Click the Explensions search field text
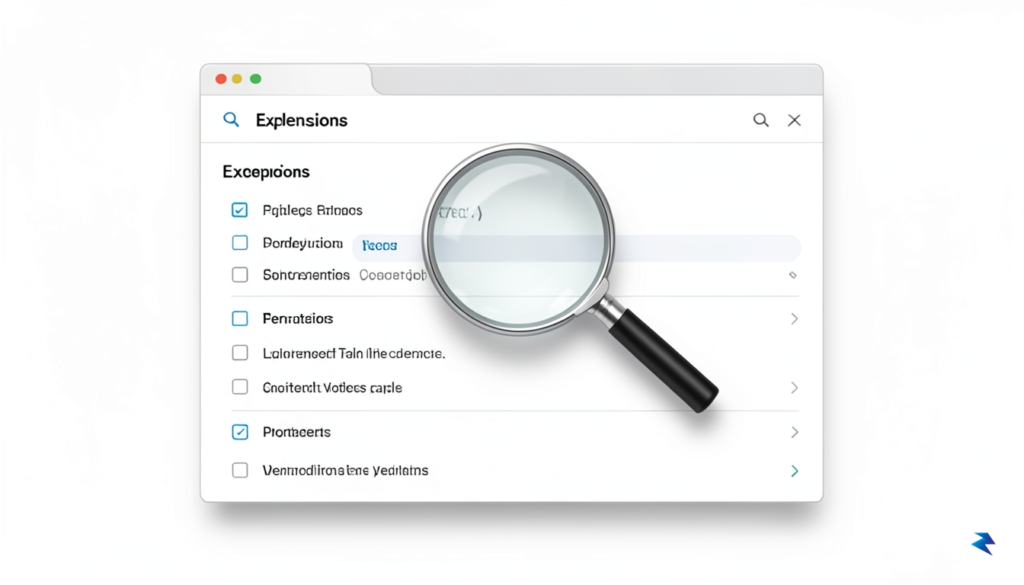This screenshot has width=1024, height=585. 301,120
